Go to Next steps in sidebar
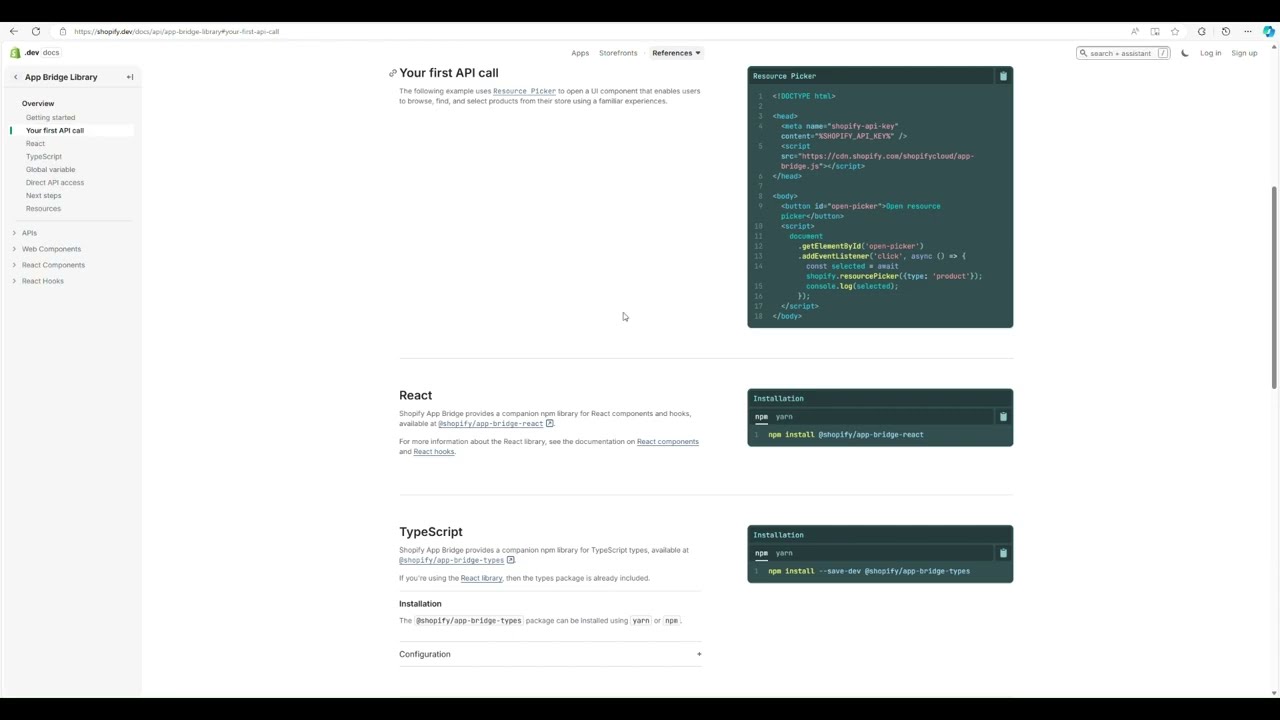 tap(43, 195)
